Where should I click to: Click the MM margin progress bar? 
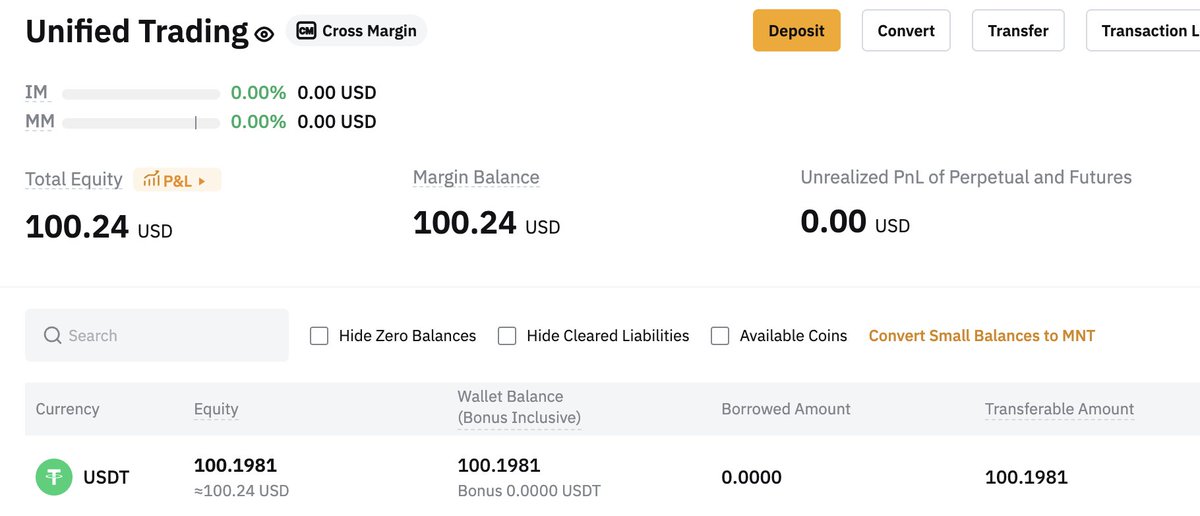click(141, 122)
